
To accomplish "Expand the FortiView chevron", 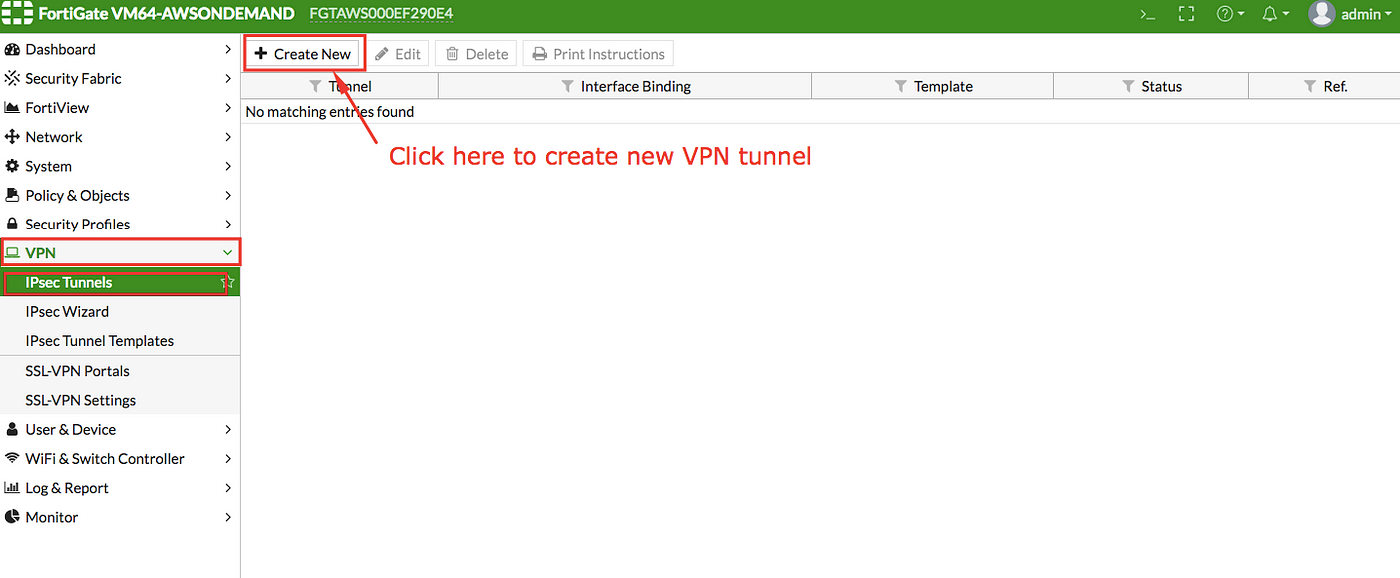I will click(x=228, y=107).
